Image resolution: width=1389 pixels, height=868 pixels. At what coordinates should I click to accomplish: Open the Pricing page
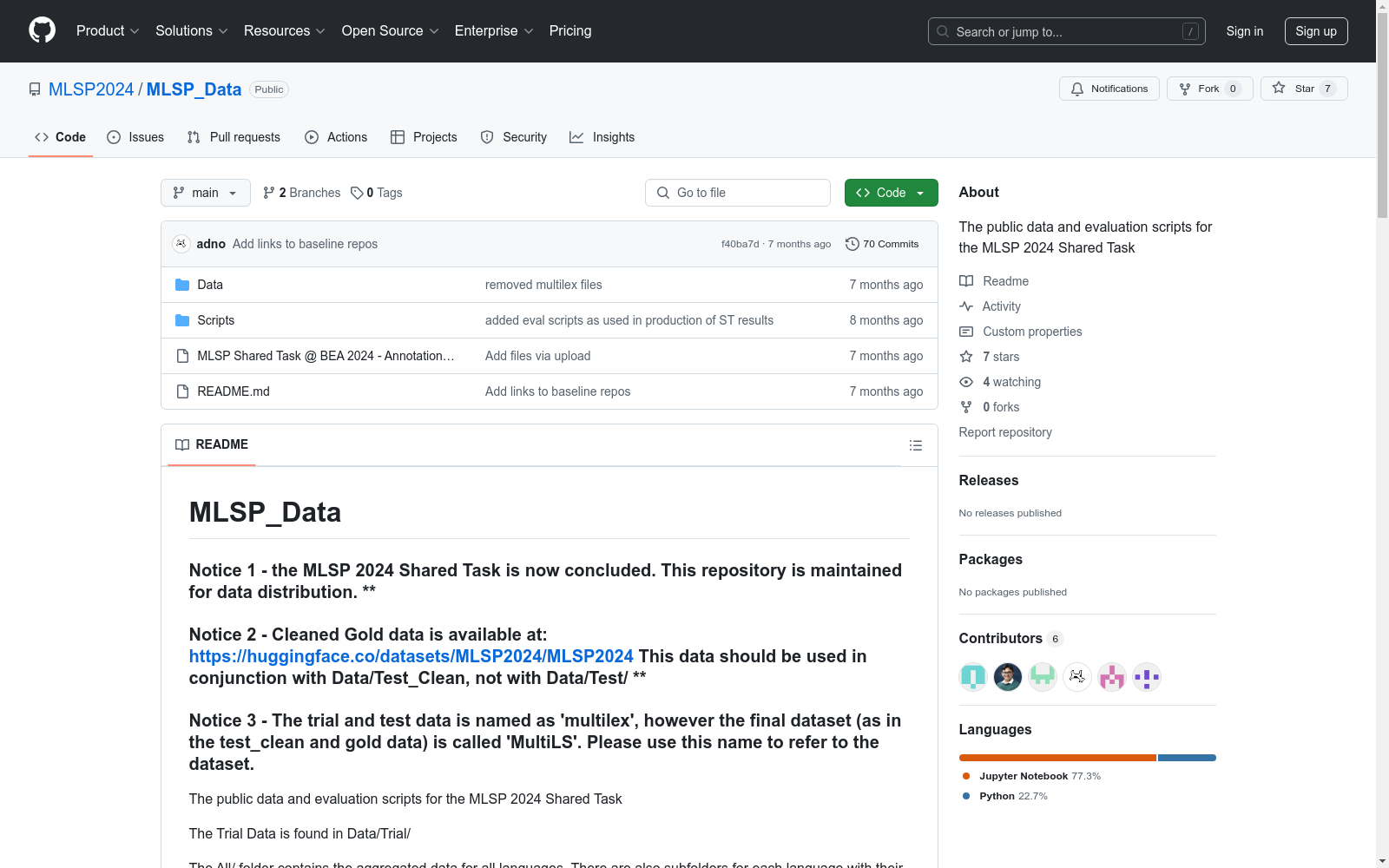pos(570,31)
